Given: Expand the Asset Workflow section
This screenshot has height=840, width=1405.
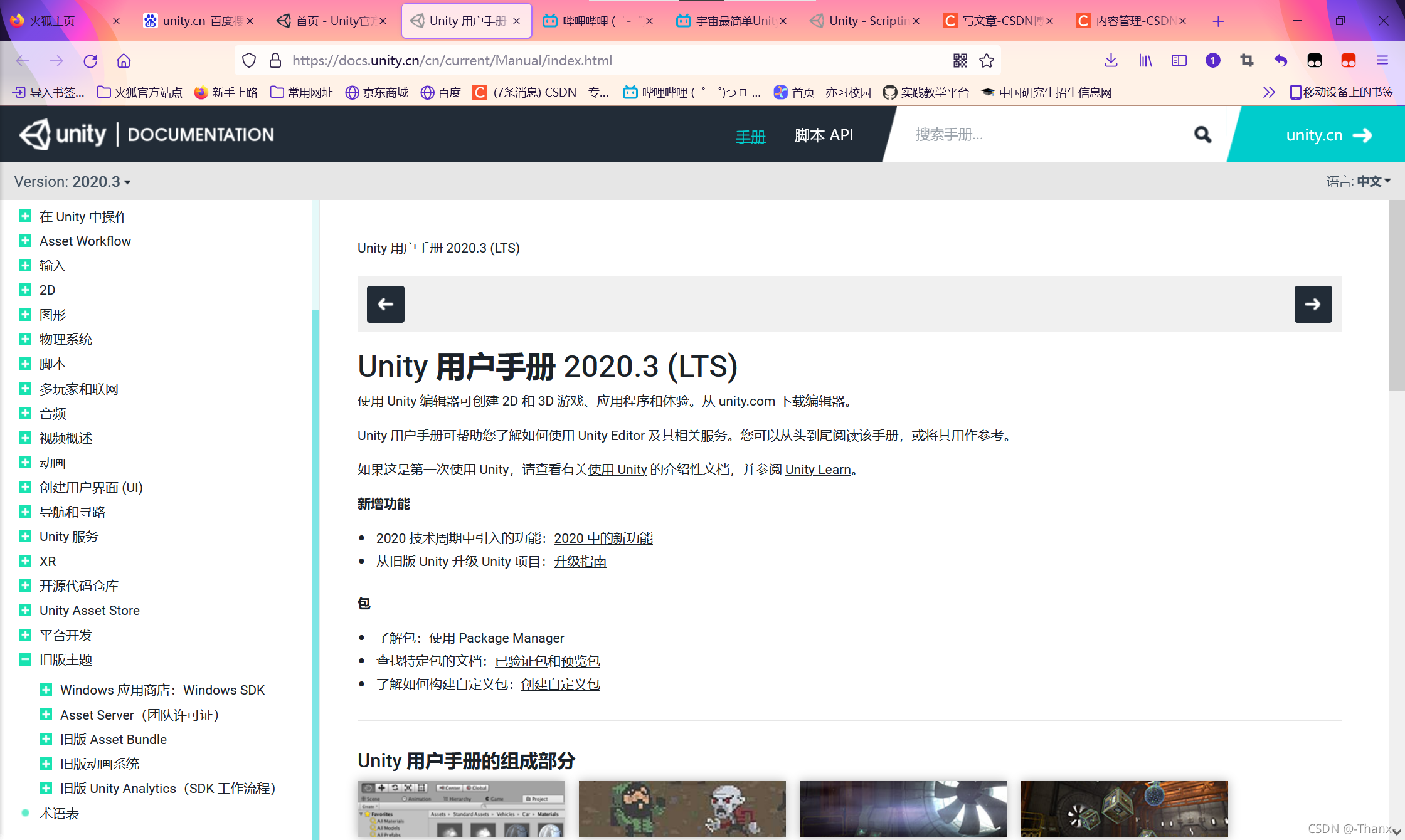Looking at the screenshot, I should (25, 241).
